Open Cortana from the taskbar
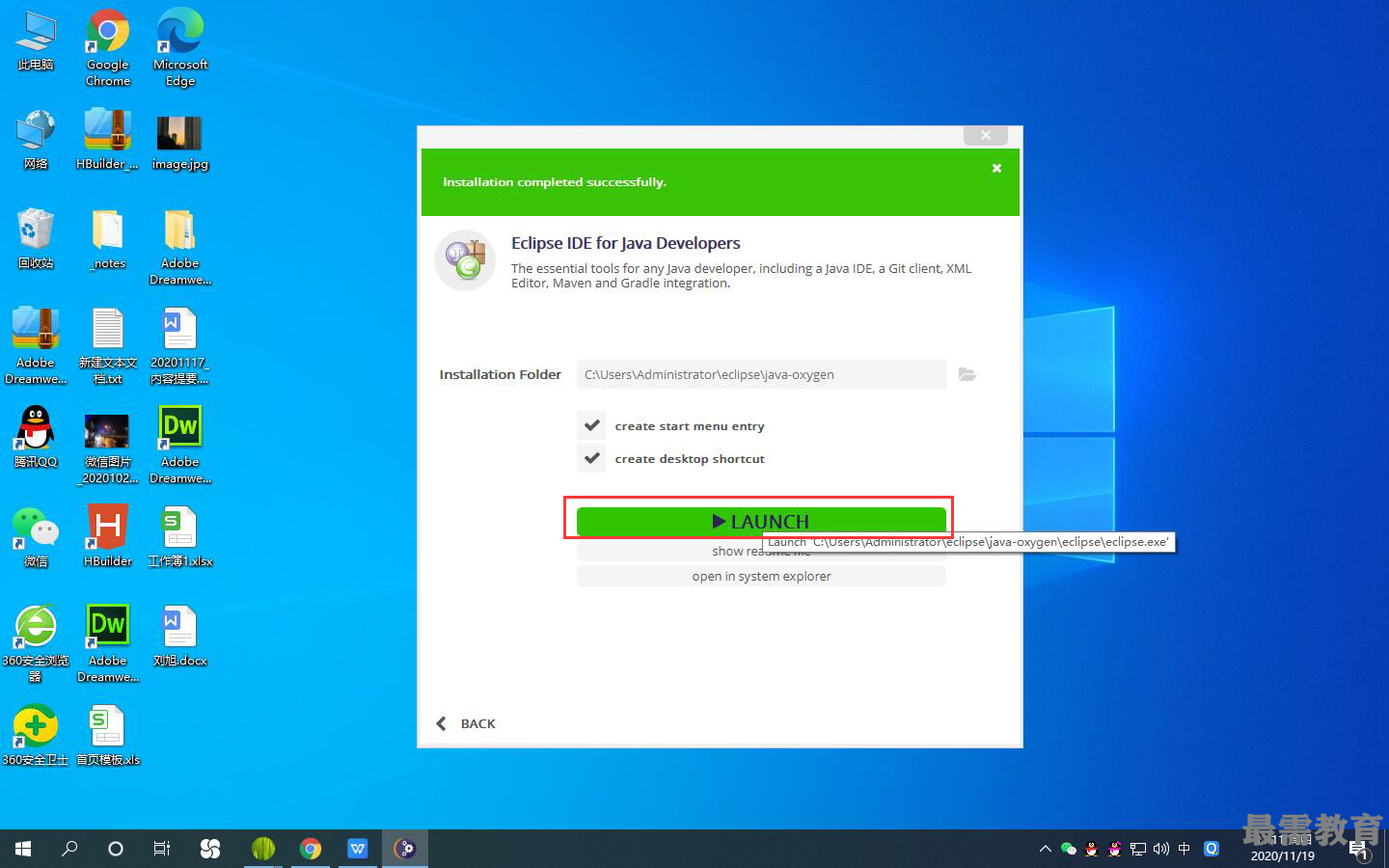Viewport: 1389px width, 868px height. pos(116,849)
